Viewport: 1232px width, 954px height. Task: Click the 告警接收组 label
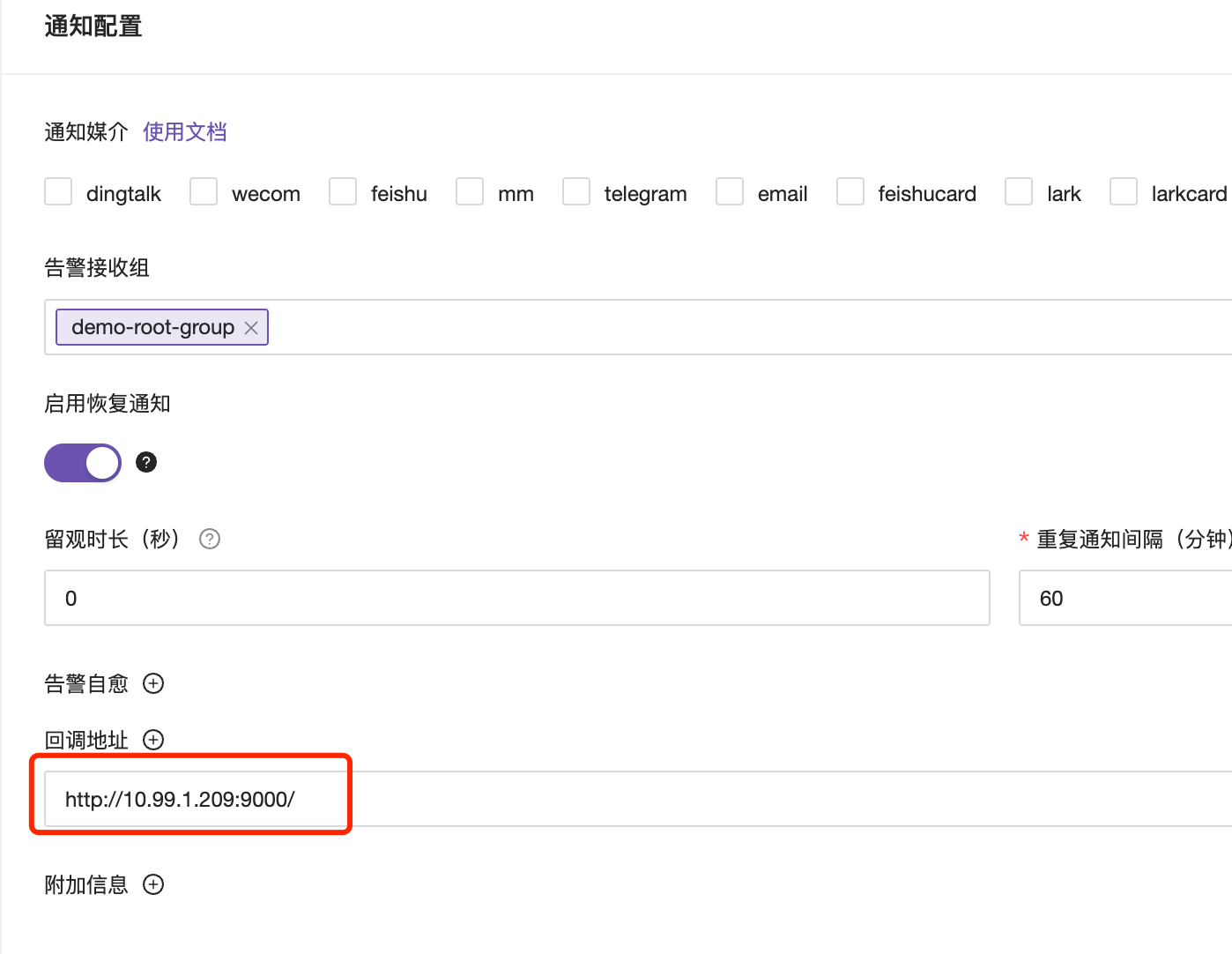[97, 268]
